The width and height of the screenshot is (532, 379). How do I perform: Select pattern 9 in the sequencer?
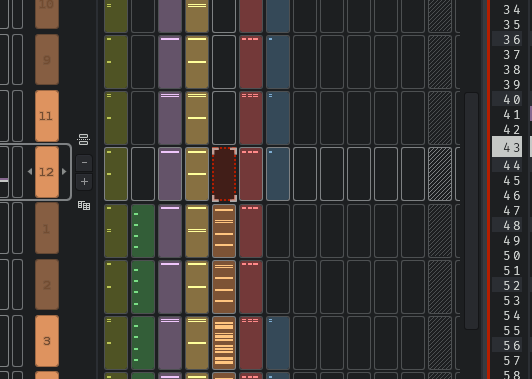coord(47,59)
